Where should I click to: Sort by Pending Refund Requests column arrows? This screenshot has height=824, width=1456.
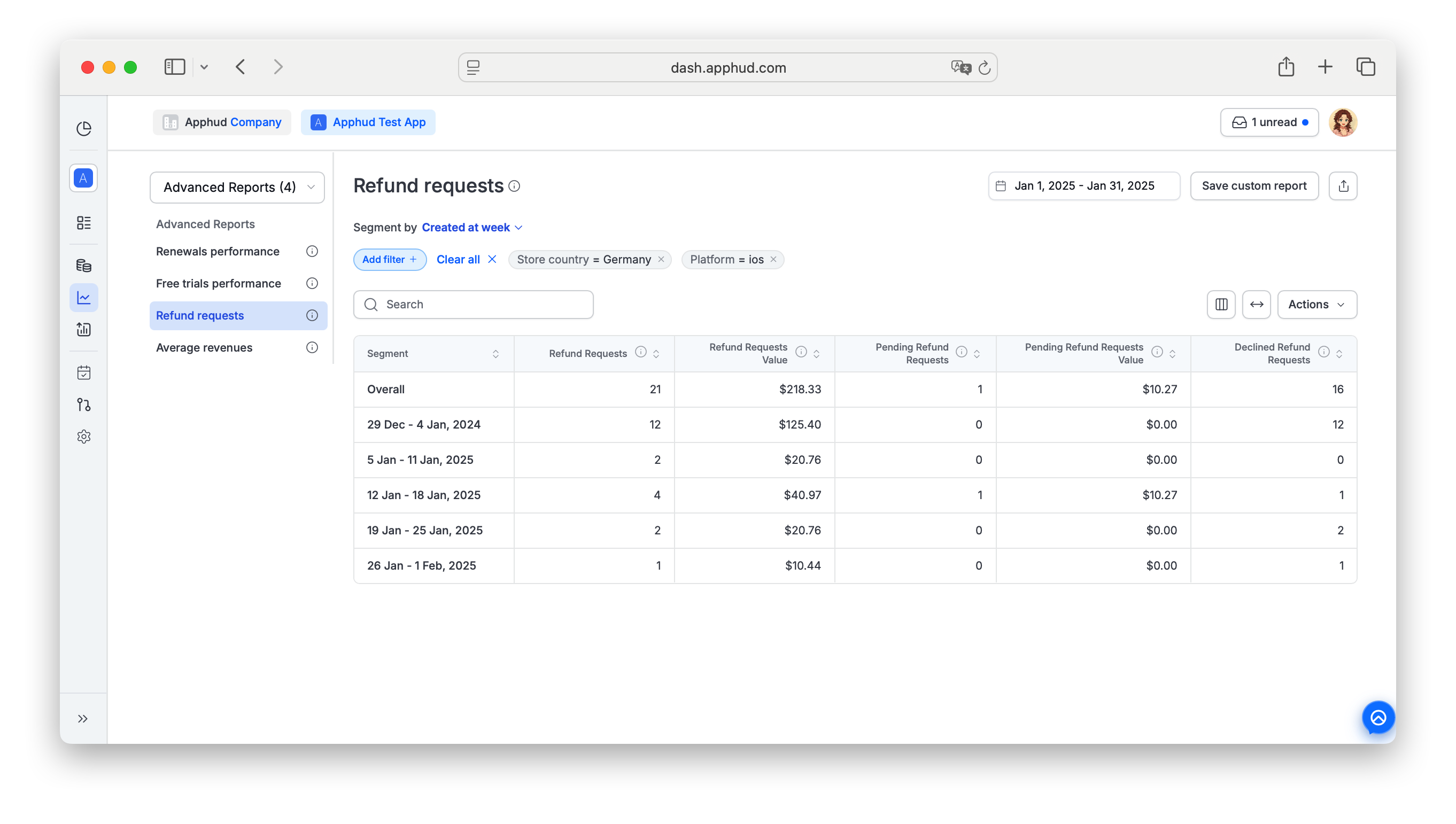coord(977,354)
